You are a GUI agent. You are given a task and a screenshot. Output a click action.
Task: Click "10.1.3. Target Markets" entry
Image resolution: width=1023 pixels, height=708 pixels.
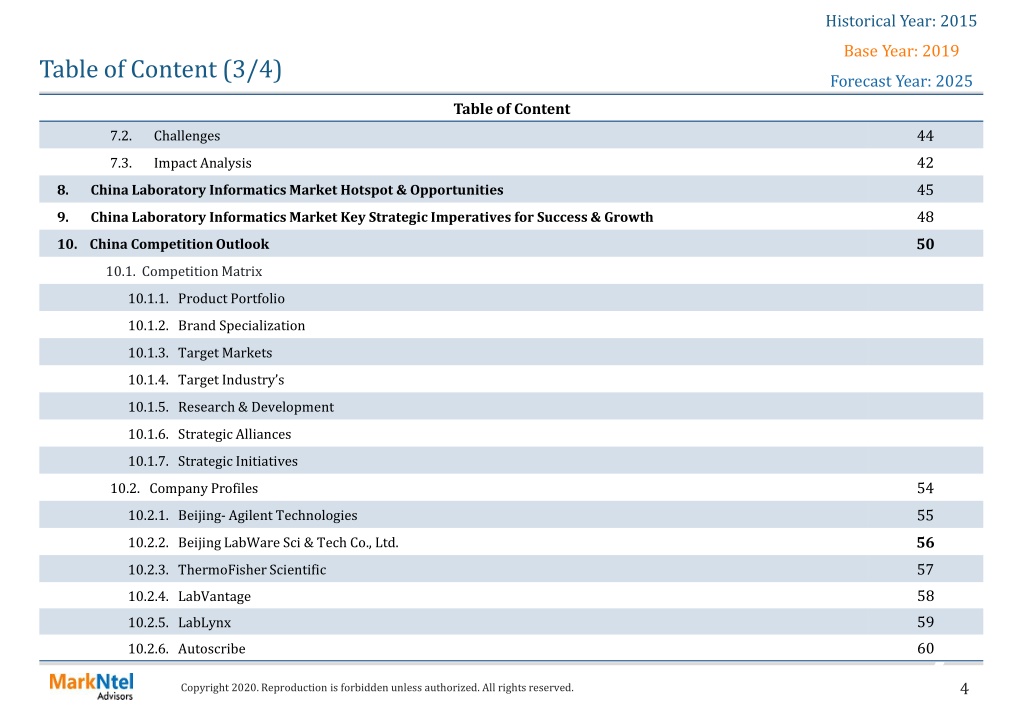point(200,353)
